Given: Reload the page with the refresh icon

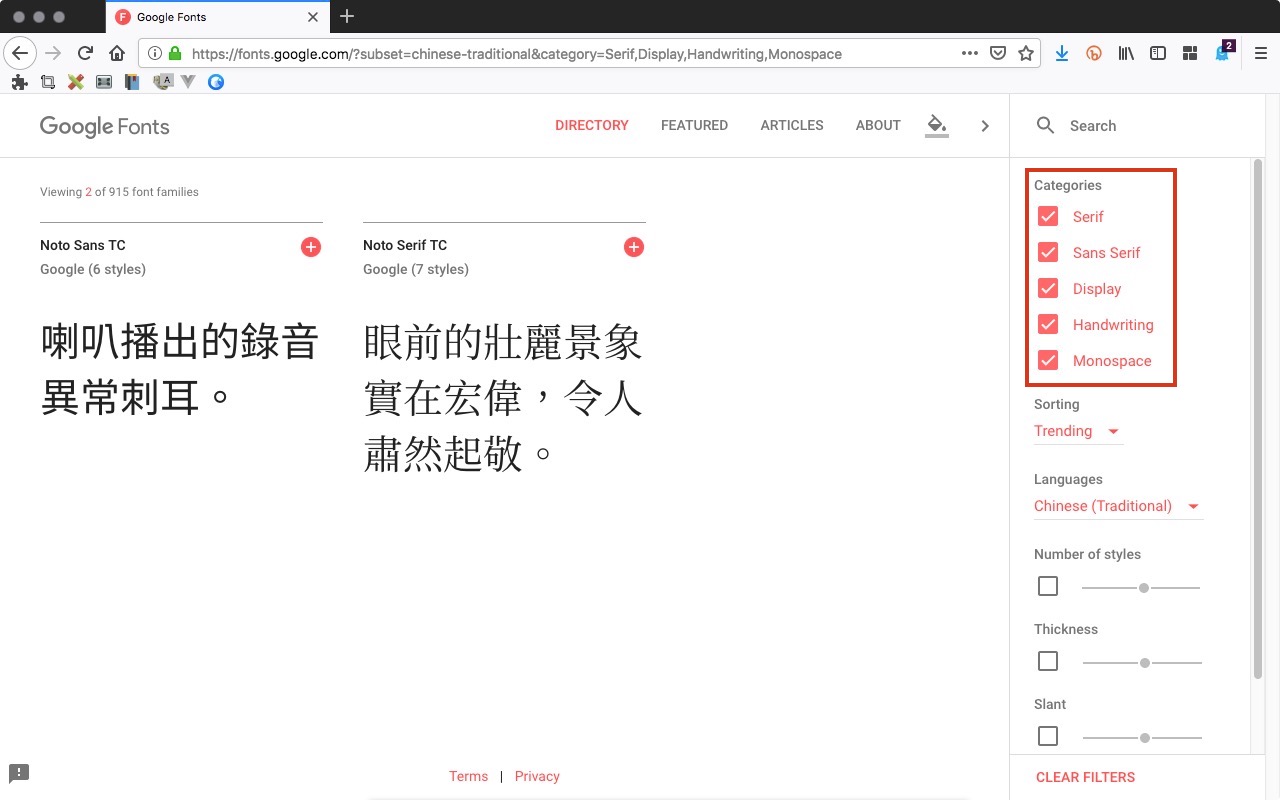Looking at the screenshot, I should pos(85,53).
